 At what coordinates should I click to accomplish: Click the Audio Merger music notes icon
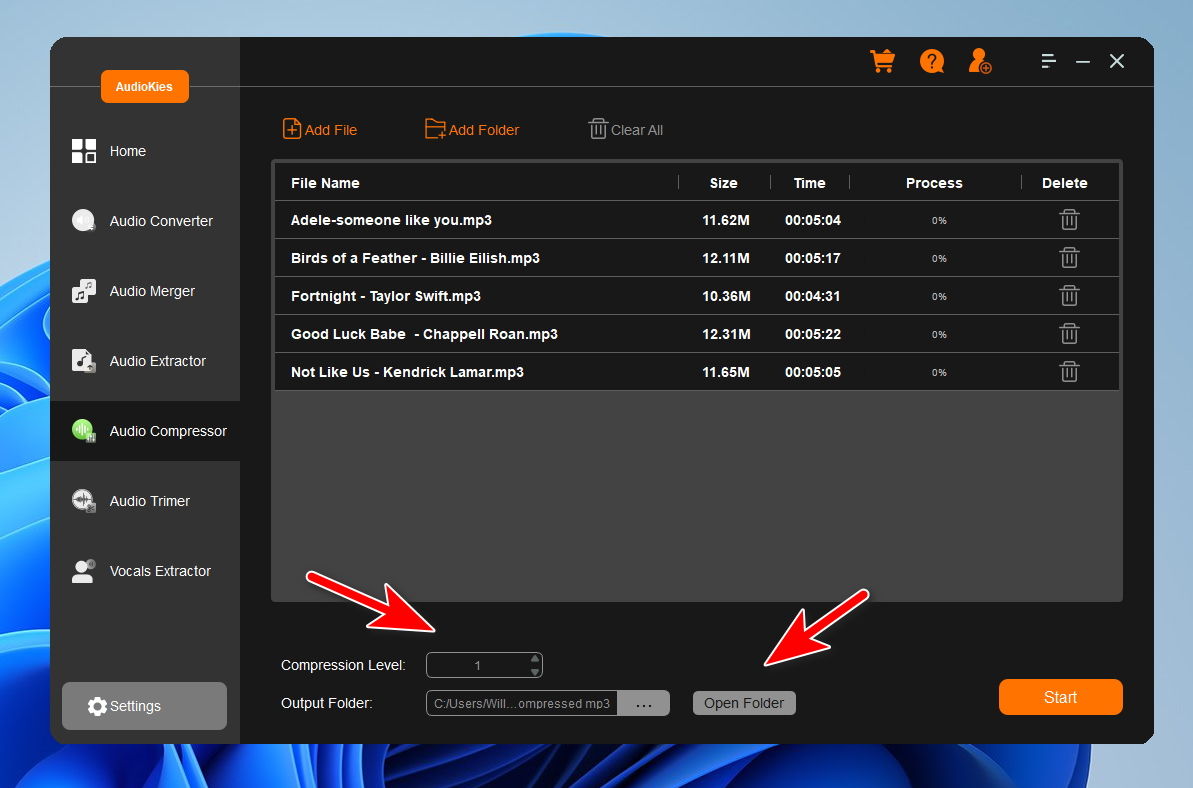tap(84, 291)
